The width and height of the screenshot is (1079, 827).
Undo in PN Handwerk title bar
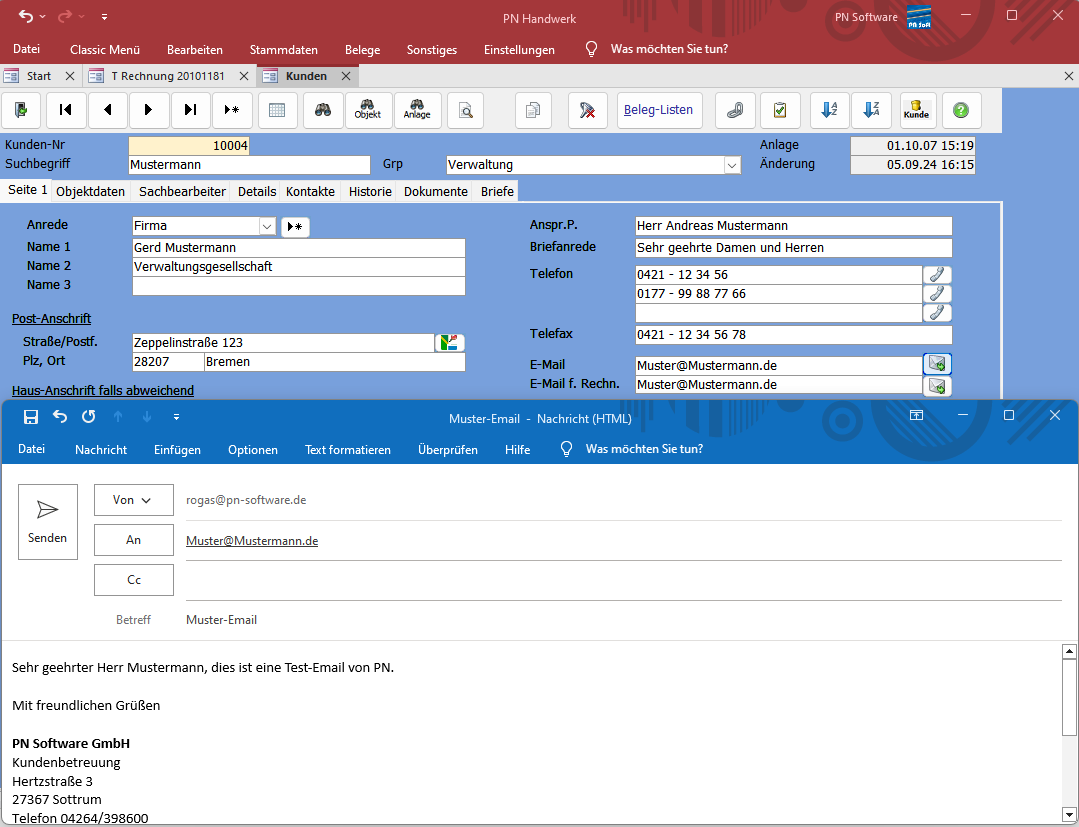(26, 17)
